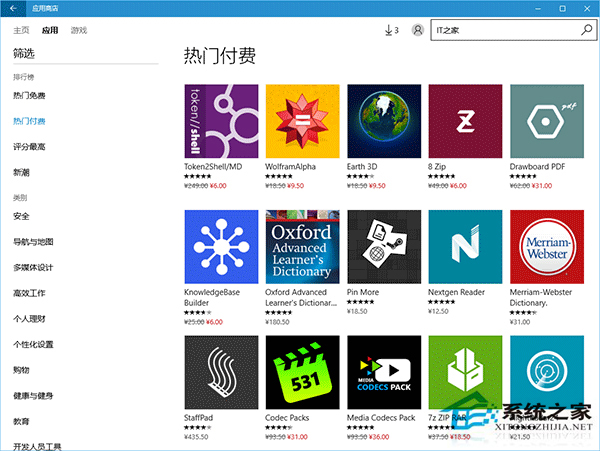Image resolution: width=600 pixels, height=451 pixels.
Task: Open the teal radar app tile
Action: pos(547,373)
